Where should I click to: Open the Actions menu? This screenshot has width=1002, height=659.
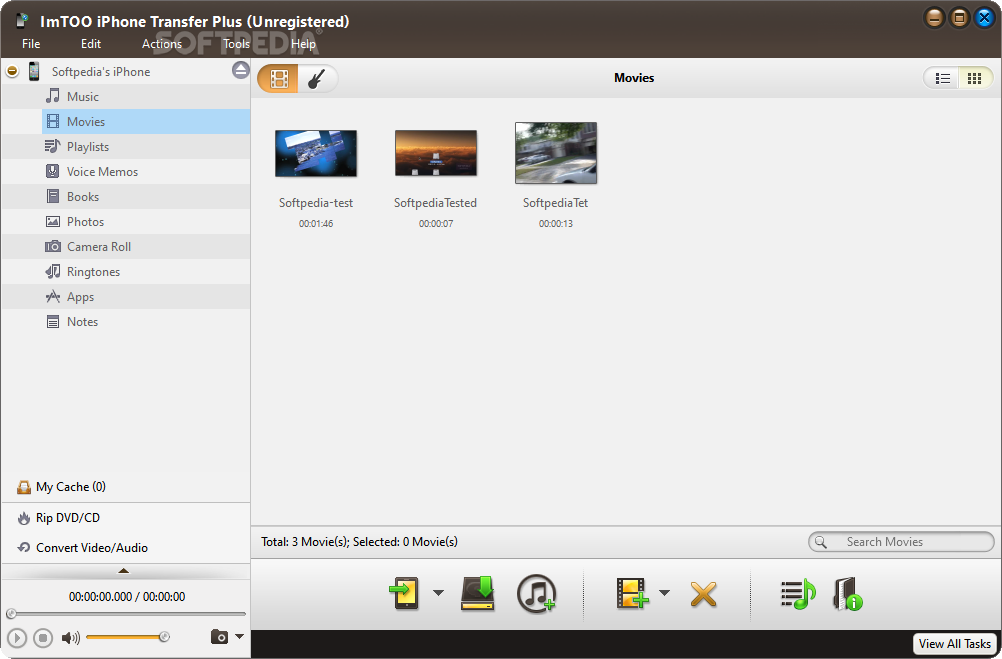(162, 43)
